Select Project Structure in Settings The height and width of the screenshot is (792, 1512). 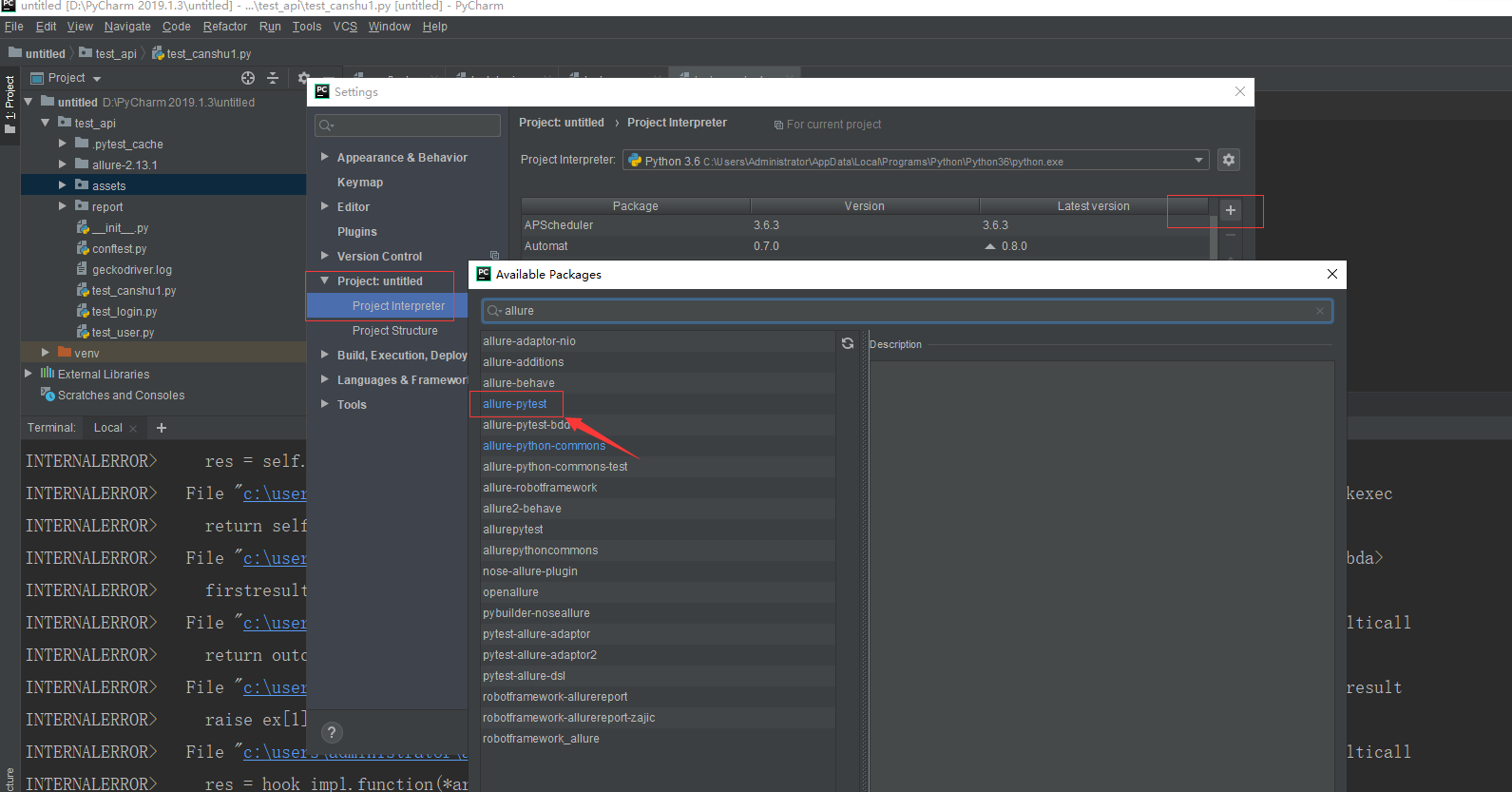click(x=395, y=330)
